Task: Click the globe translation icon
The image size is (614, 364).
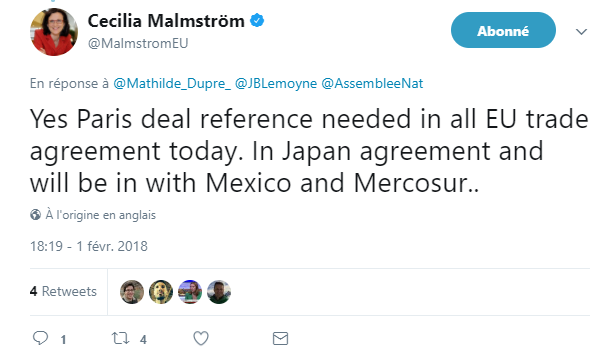Action: [35, 215]
